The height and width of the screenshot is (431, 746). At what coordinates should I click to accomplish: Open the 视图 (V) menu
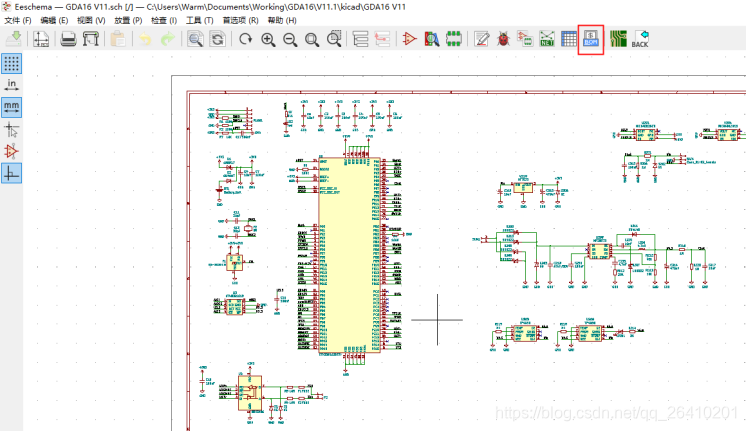pyautogui.click(x=91, y=20)
